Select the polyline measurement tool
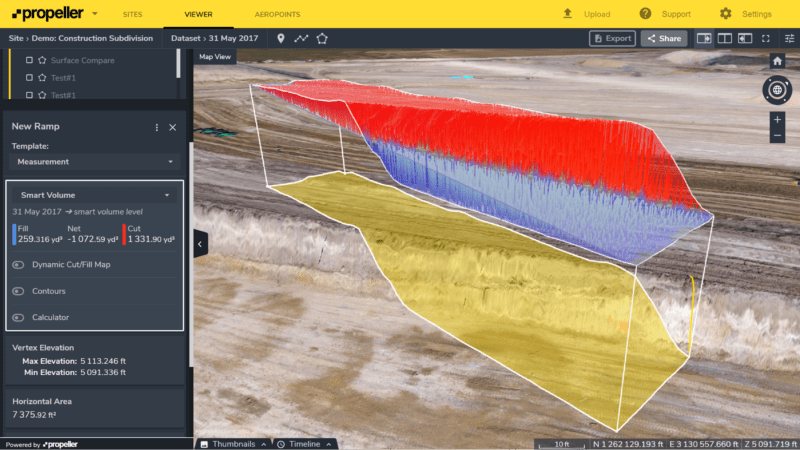This screenshot has height=450, width=800. (x=301, y=38)
